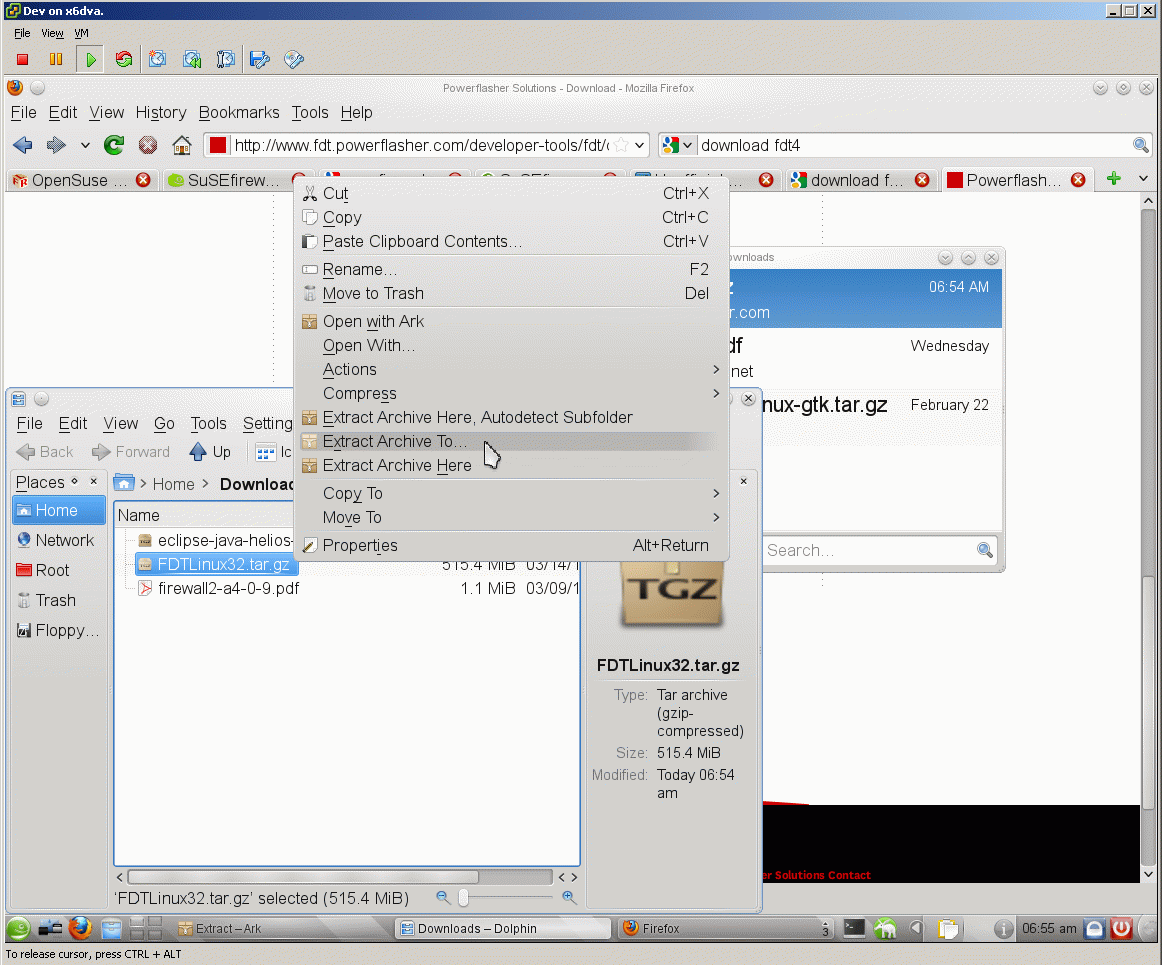The width and height of the screenshot is (1162, 965).
Task: Select Home in Places panel
Action: click(59, 510)
